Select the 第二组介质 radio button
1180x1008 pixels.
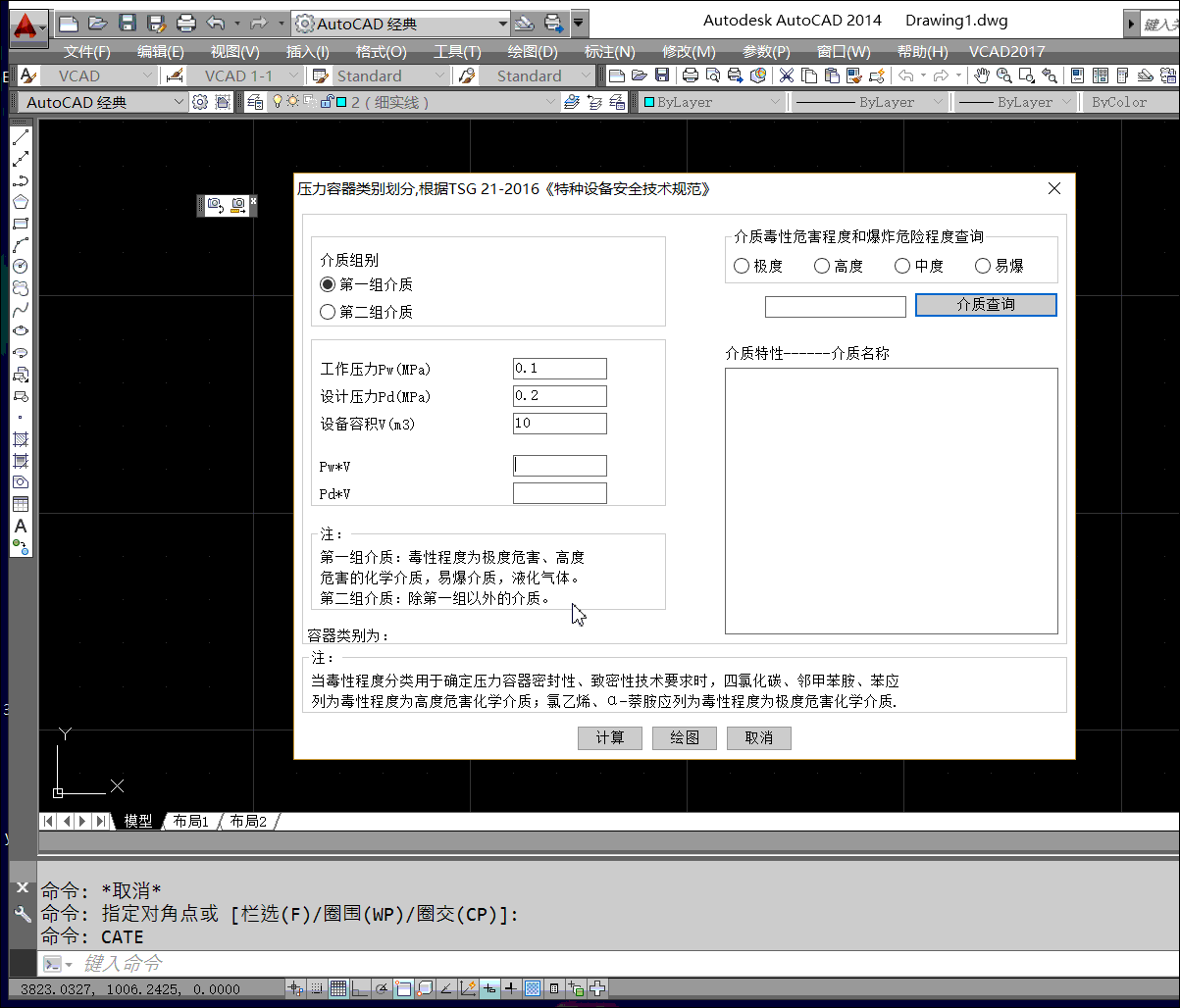tap(329, 312)
